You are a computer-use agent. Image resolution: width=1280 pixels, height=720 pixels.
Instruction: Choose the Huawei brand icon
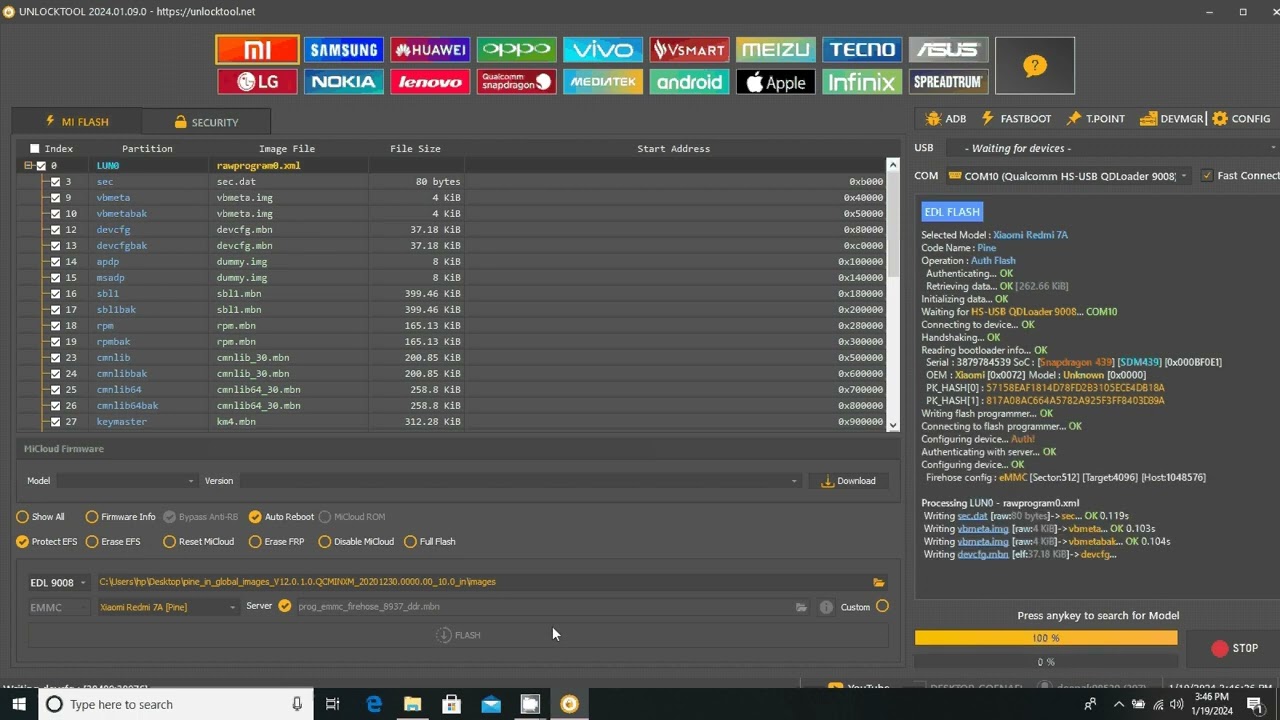[430, 50]
